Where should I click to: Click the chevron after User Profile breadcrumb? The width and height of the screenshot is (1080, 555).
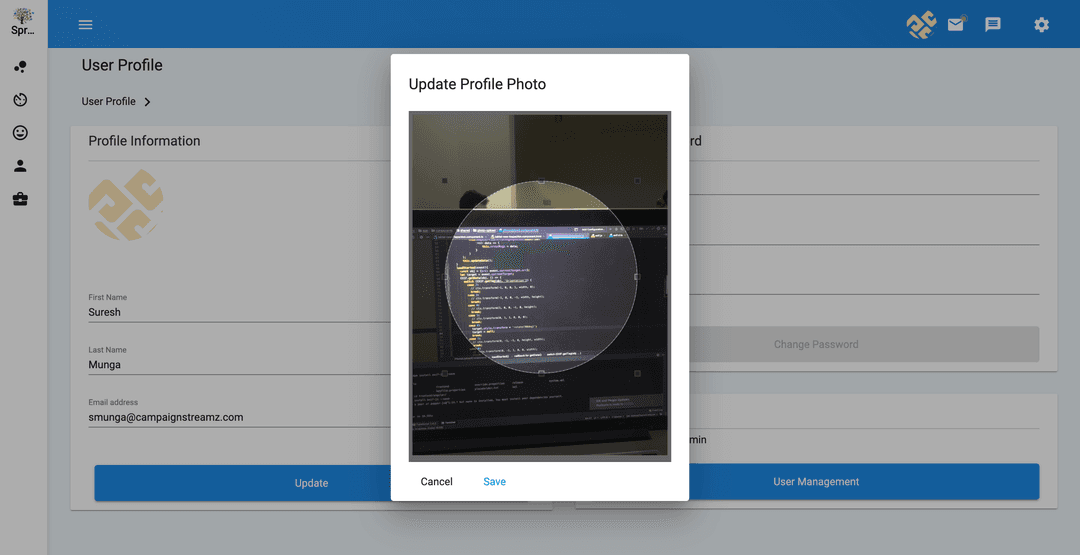pos(147,102)
